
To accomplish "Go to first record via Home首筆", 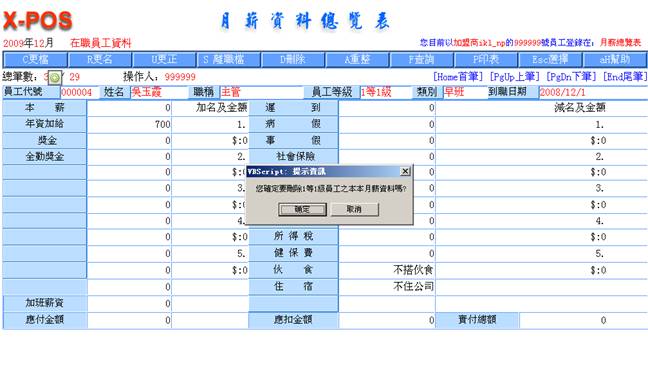I will point(457,76).
